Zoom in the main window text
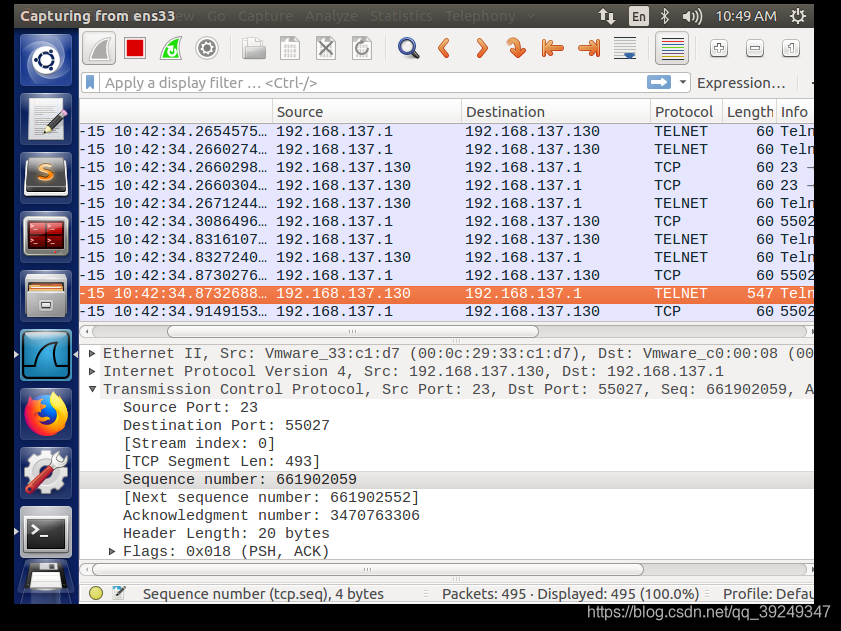 coord(719,48)
